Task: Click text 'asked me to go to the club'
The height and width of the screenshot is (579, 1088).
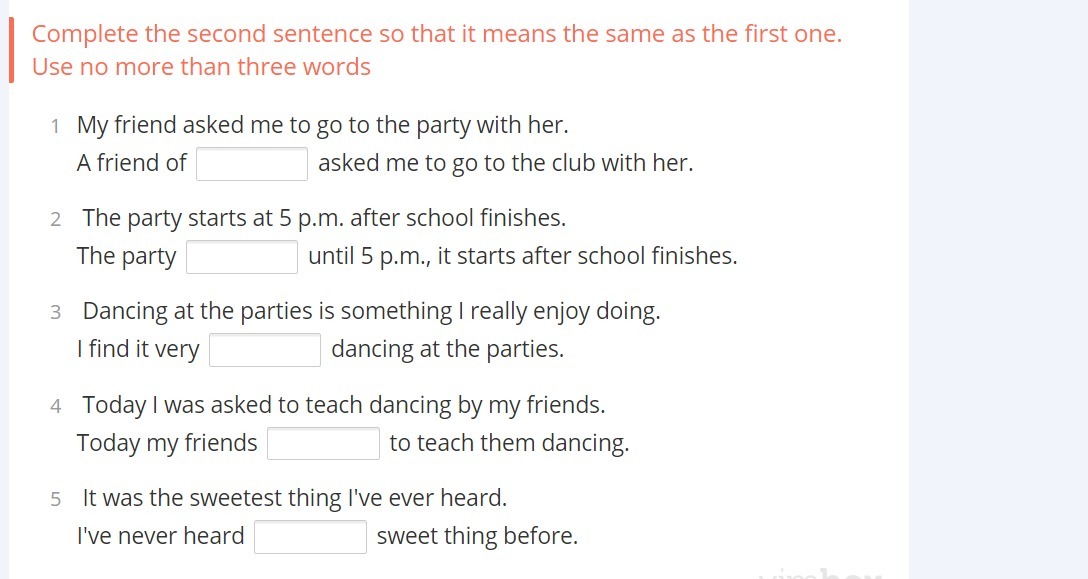Action: pos(505,164)
